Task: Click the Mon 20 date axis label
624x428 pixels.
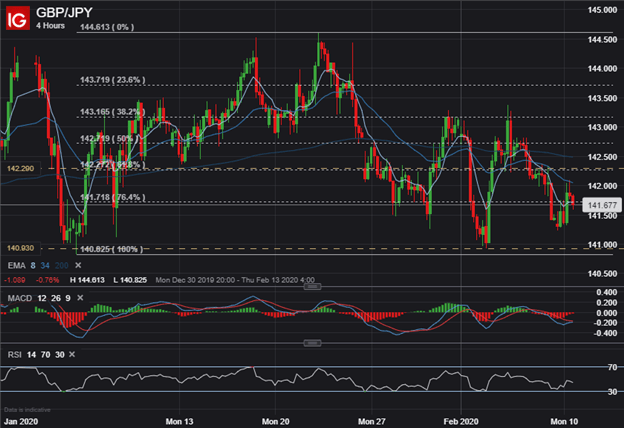Action: pos(276,421)
